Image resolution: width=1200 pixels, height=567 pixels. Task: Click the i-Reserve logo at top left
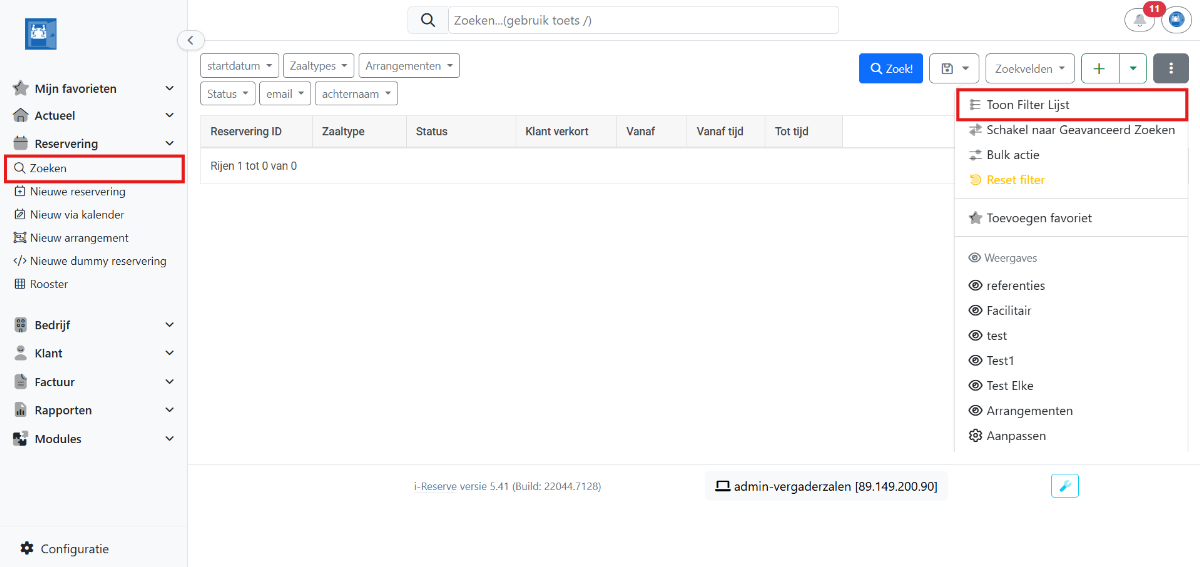(41, 34)
